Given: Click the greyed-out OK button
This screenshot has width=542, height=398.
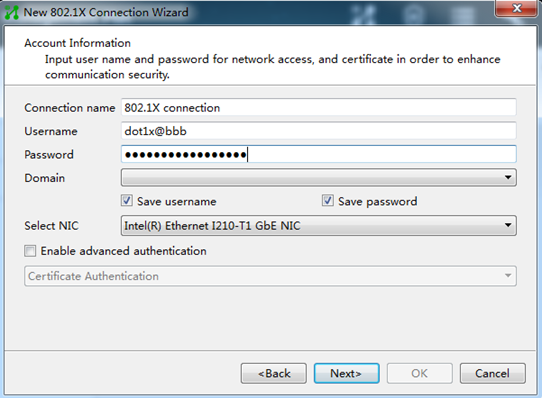Looking at the screenshot, I should (x=420, y=373).
